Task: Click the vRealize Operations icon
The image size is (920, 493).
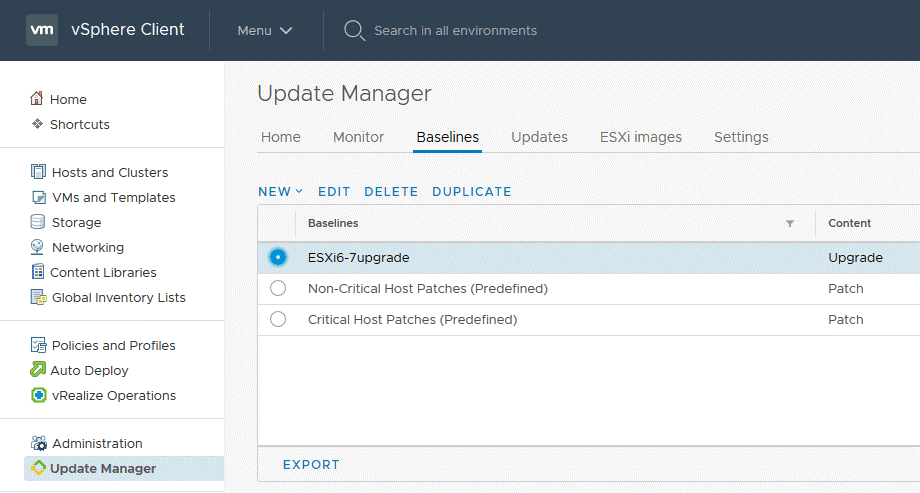Action: [x=38, y=395]
